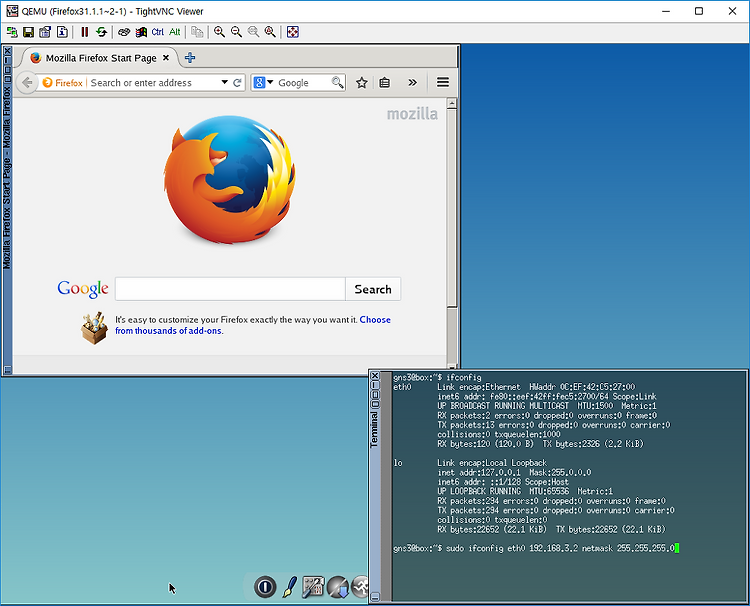
Task: Click the Transfer files icon in the toolbar
Action: (197, 32)
